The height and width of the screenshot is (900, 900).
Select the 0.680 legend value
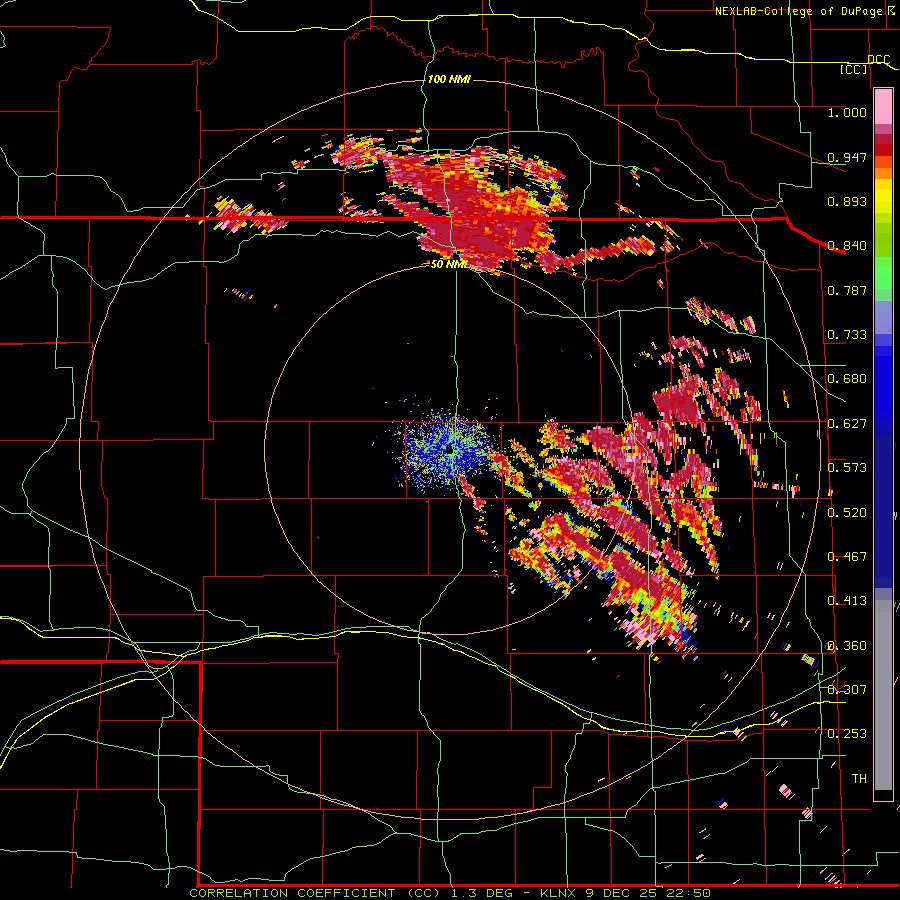847,379
